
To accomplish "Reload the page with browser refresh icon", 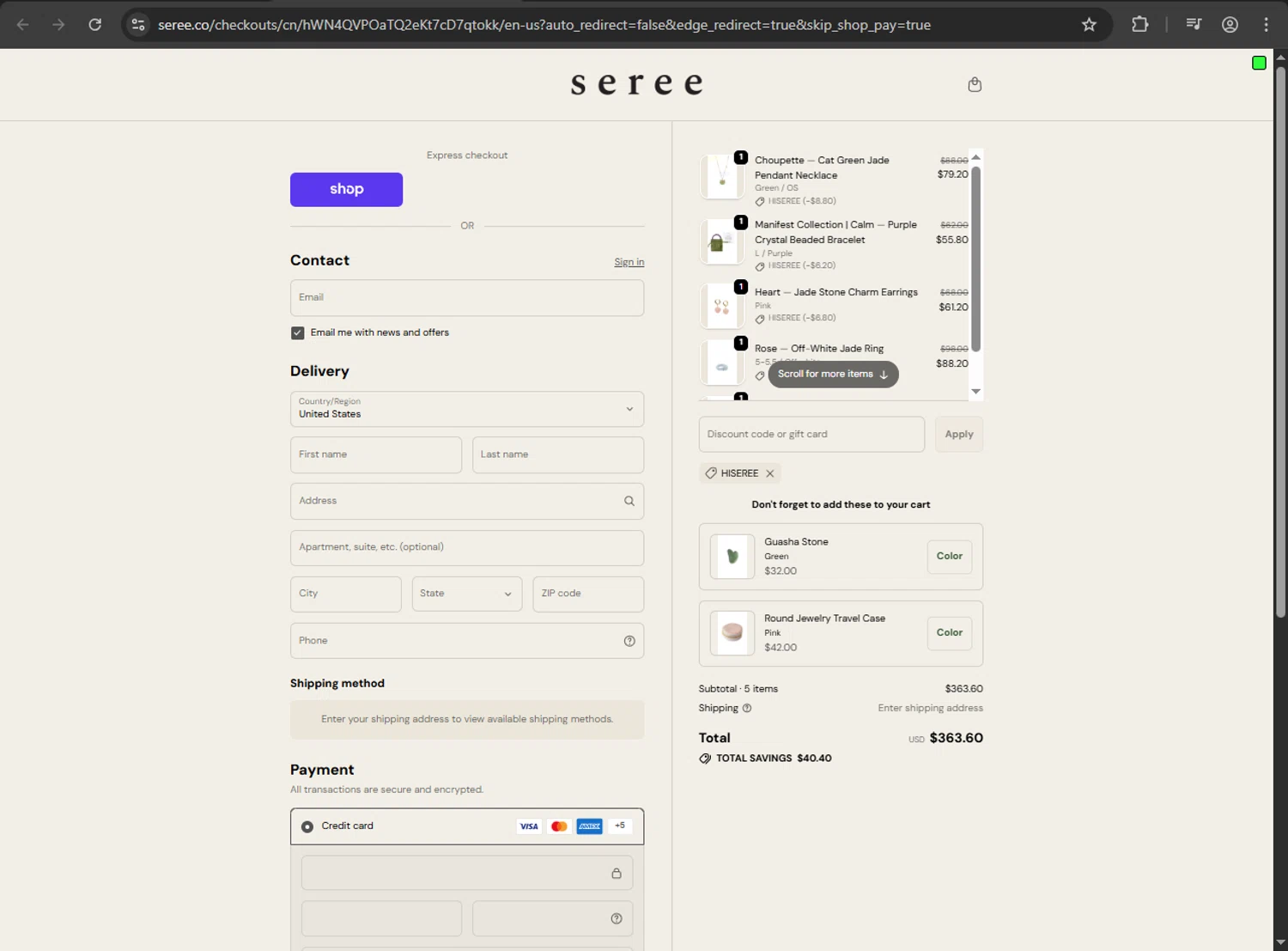I will (95, 25).
